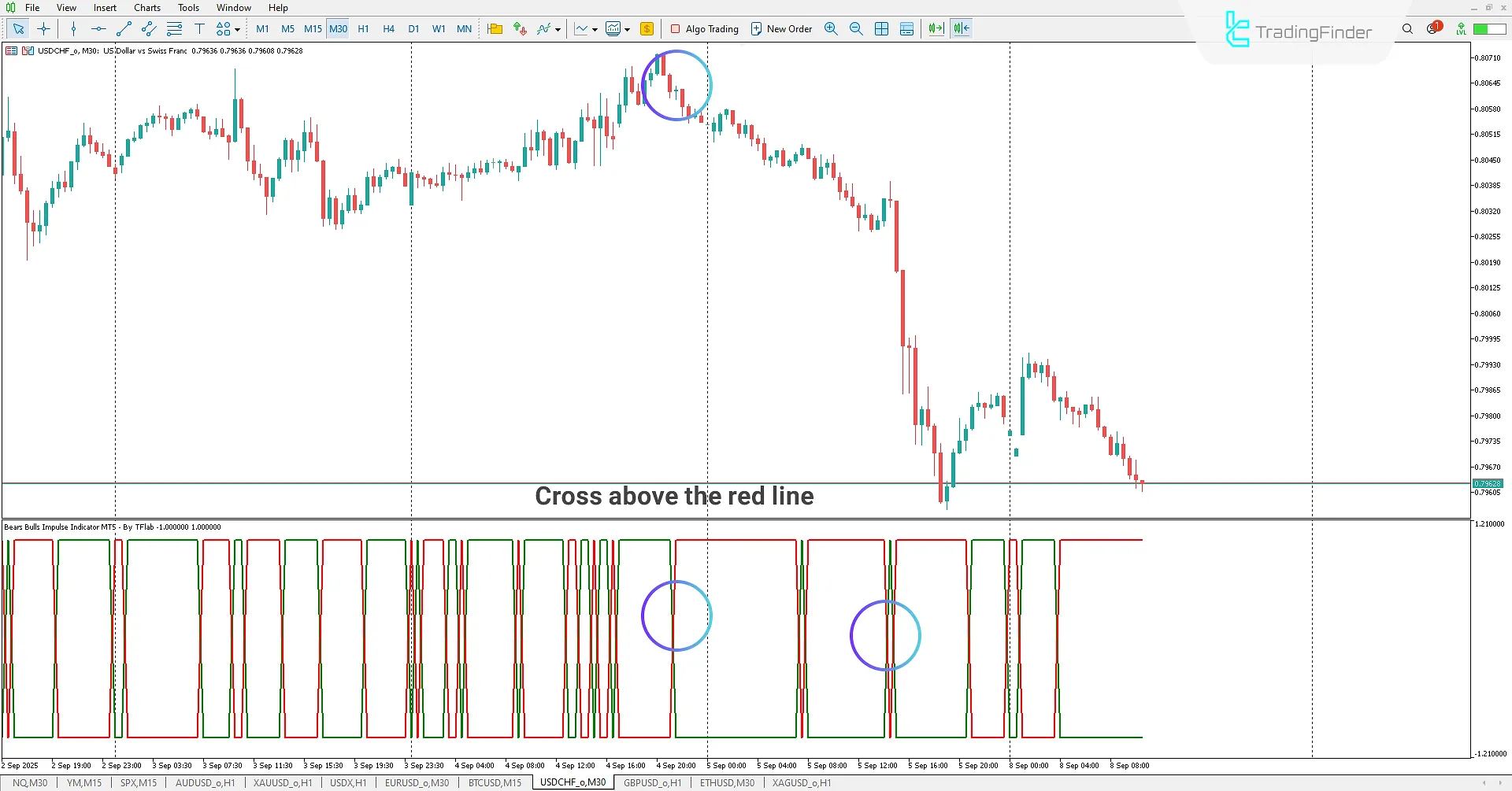Toggle the chart shift from right edge
The width and height of the screenshot is (1512, 791).
coord(960,28)
